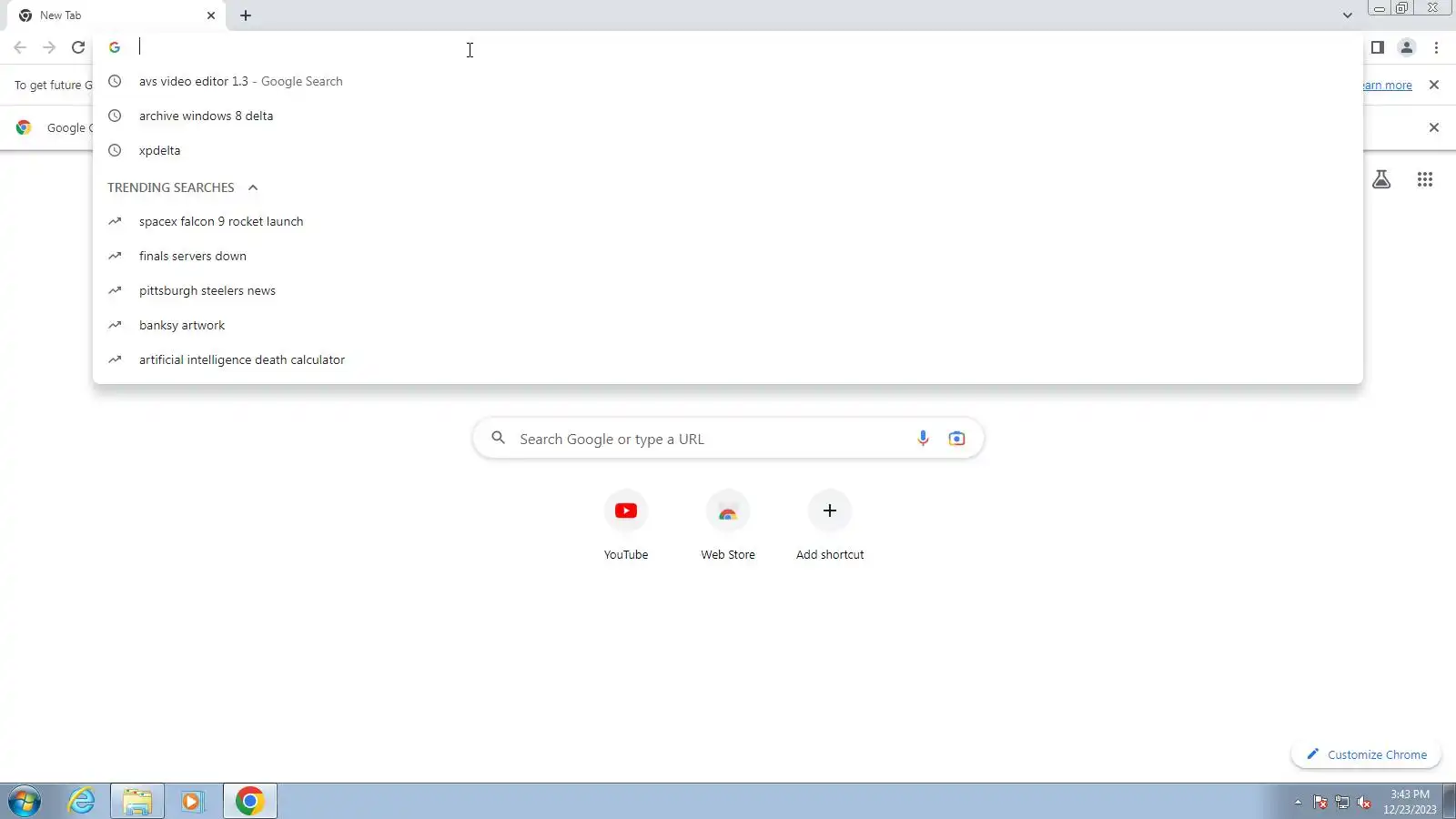
Task: Show hidden system tray icons
Action: point(1298,802)
